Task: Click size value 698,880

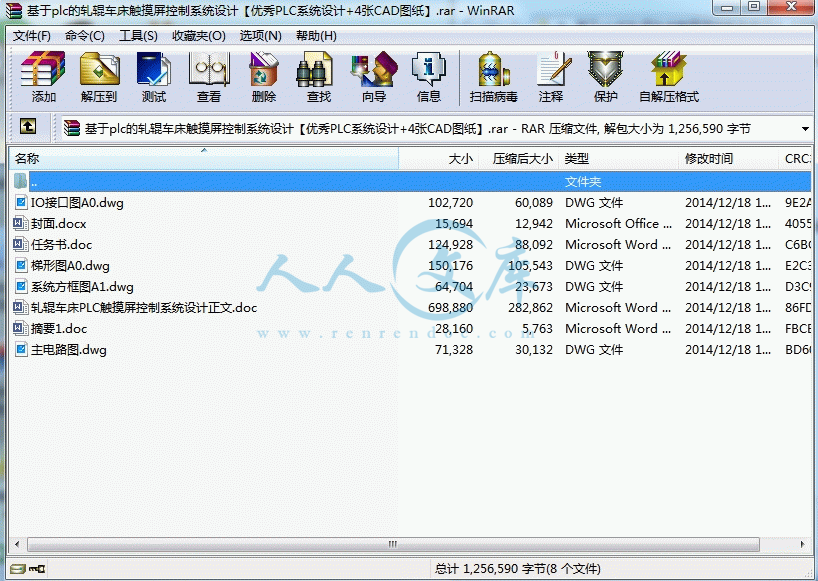Action: (450, 308)
